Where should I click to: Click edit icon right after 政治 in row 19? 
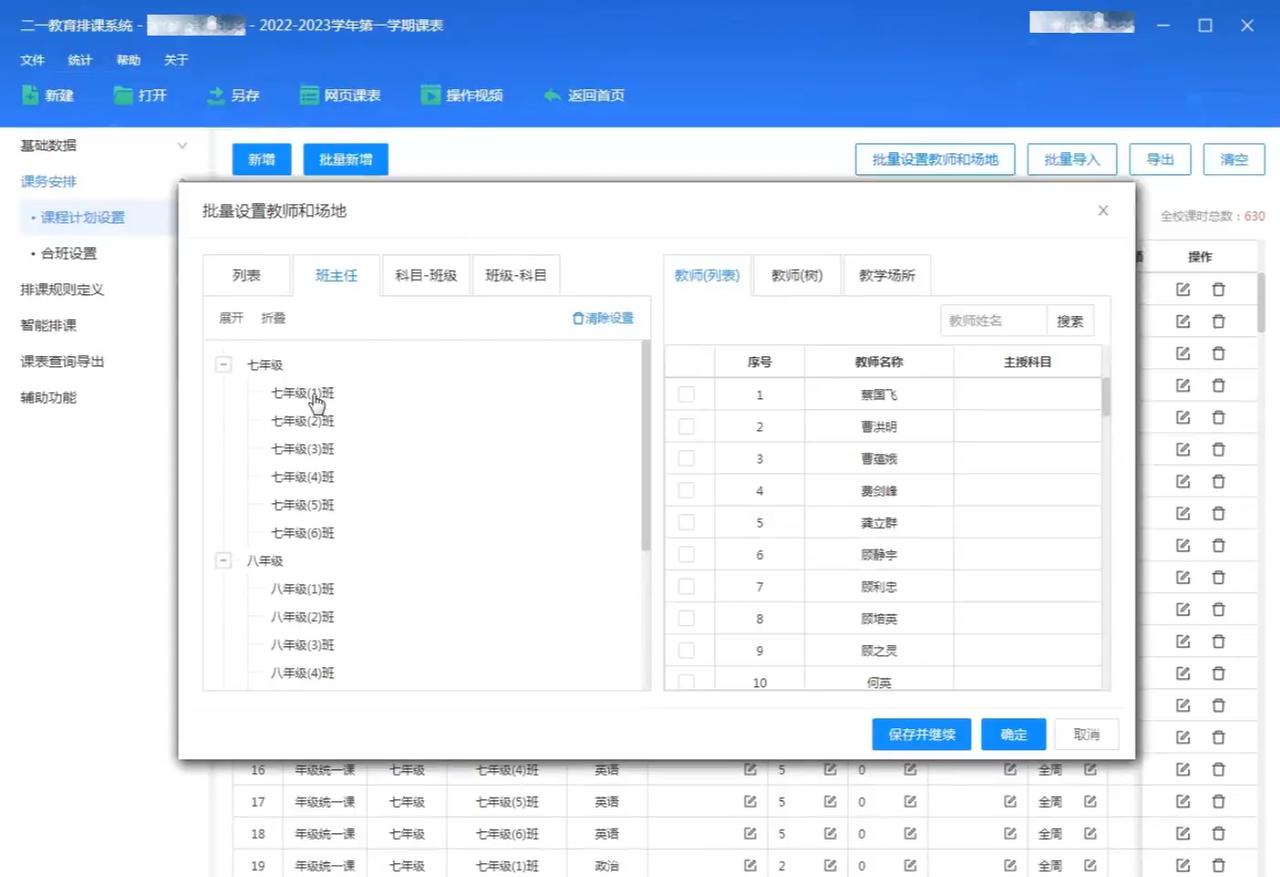click(750, 866)
